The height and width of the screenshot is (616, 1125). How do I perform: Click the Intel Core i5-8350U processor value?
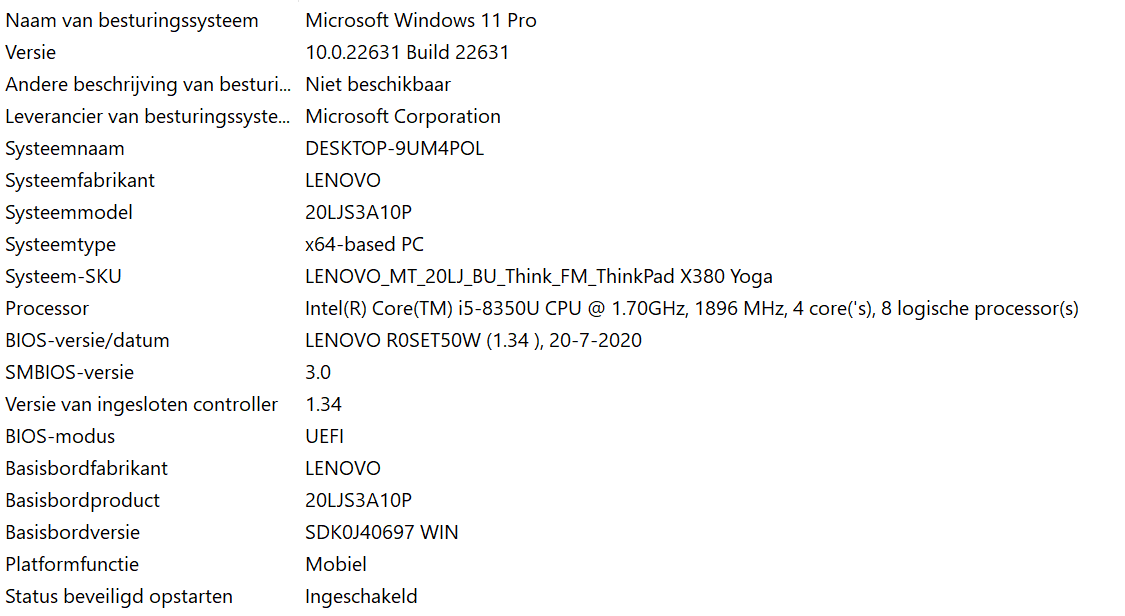[x=691, y=309]
